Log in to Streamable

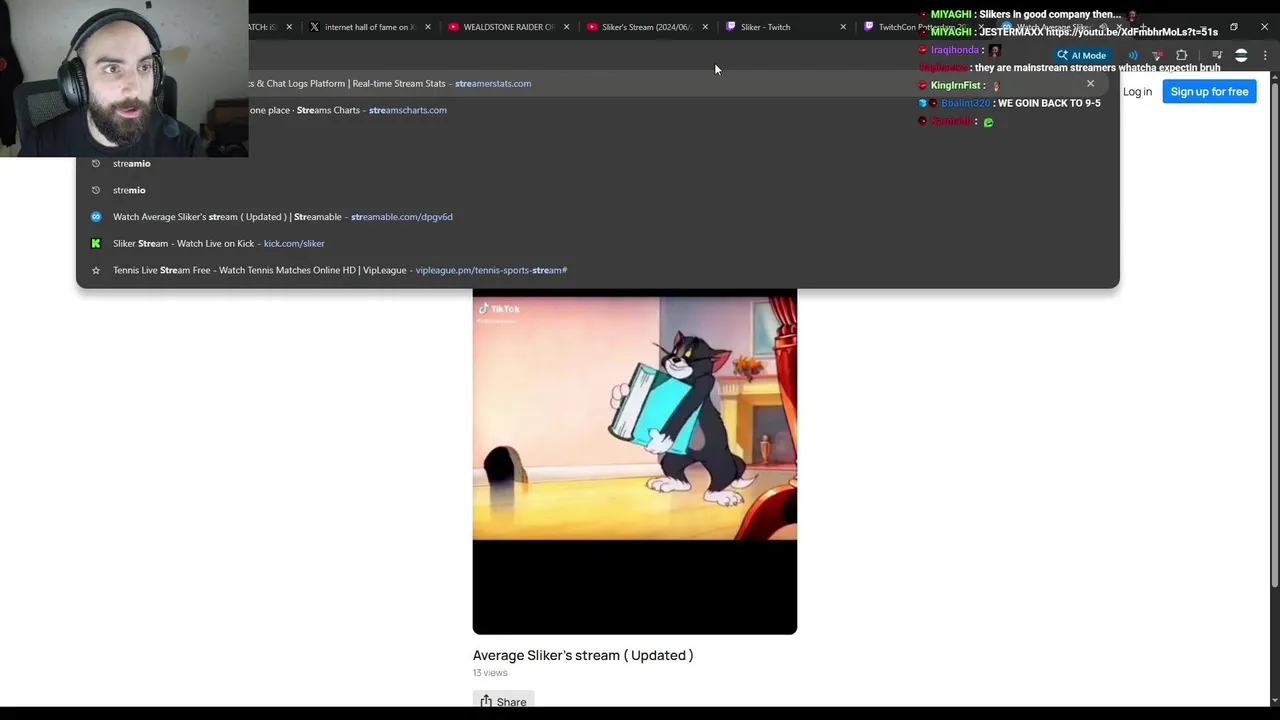pyautogui.click(x=1137, y=91)
